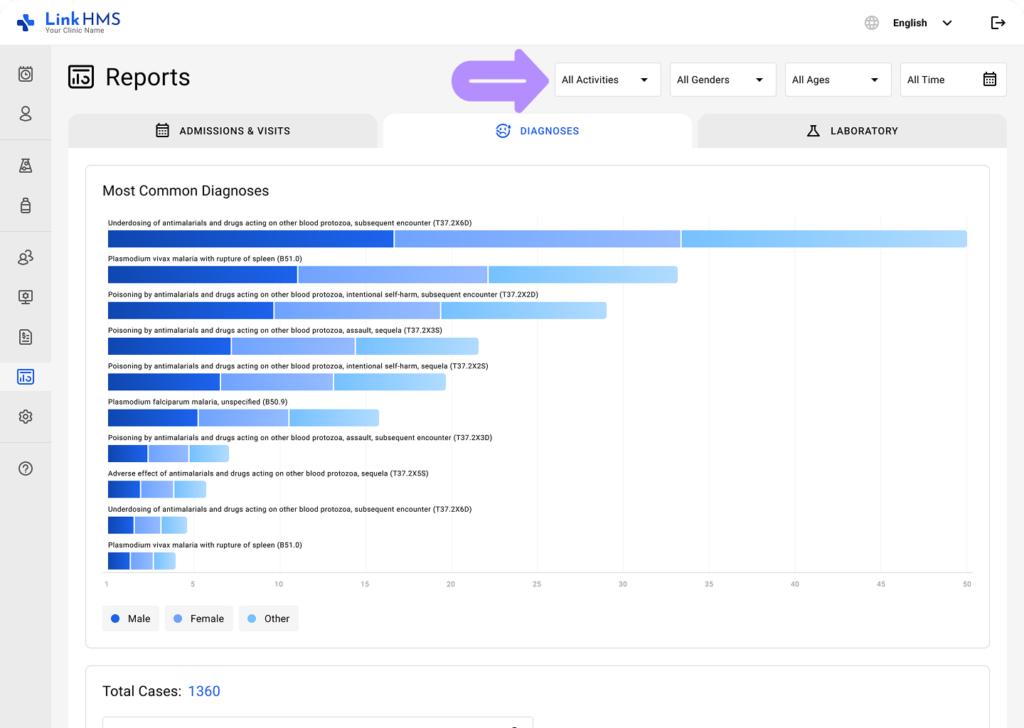Open the All Activities dropdown
This screenshot has width=1024, height=728.
click(x=607, y=79)
